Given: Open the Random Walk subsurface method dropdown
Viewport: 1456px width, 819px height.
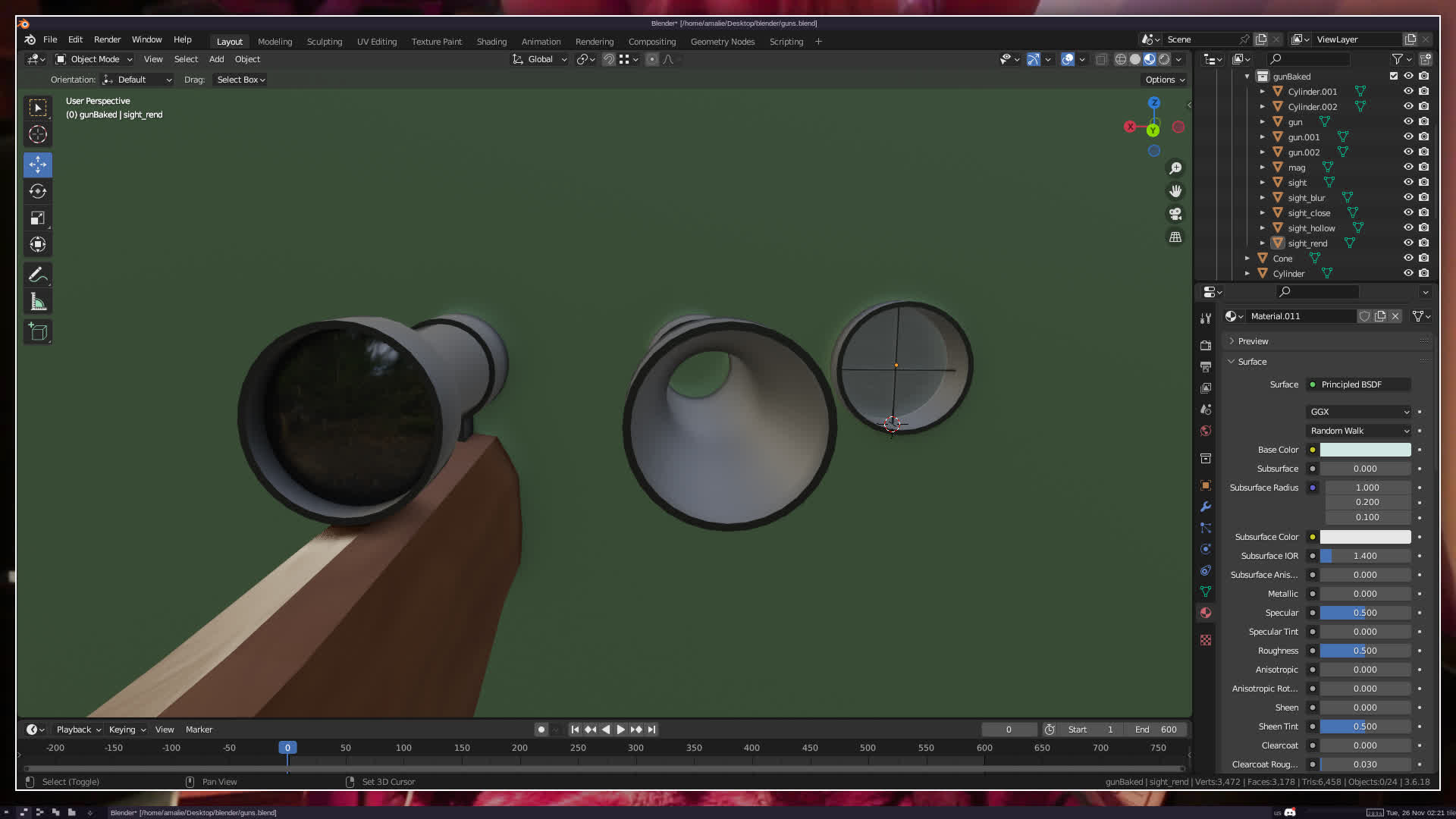Looking at the screenshot, I should (1359, 431).
